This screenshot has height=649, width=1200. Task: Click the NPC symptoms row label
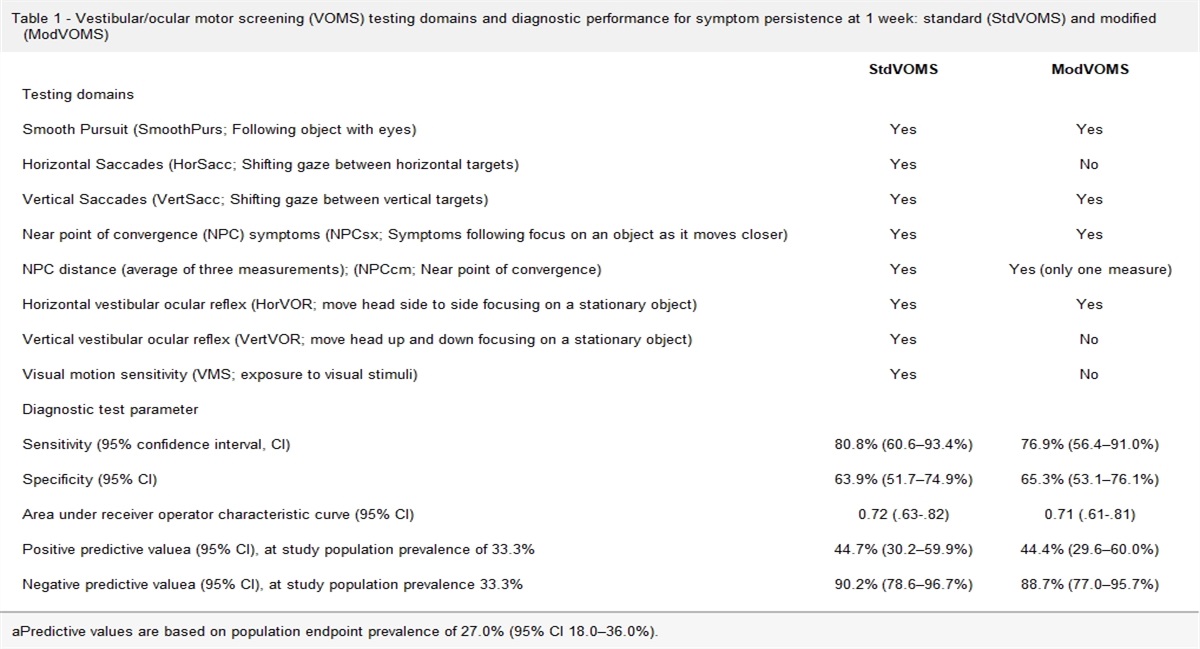click(405, 234)
